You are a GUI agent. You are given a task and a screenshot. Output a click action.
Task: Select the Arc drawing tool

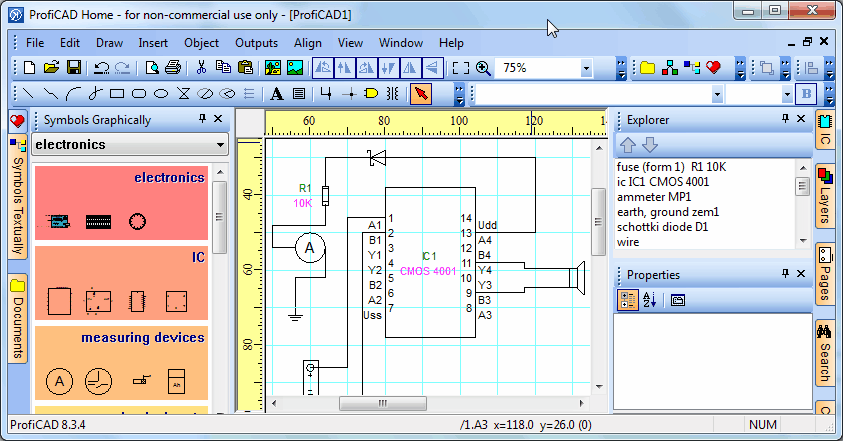click(73, 94)
